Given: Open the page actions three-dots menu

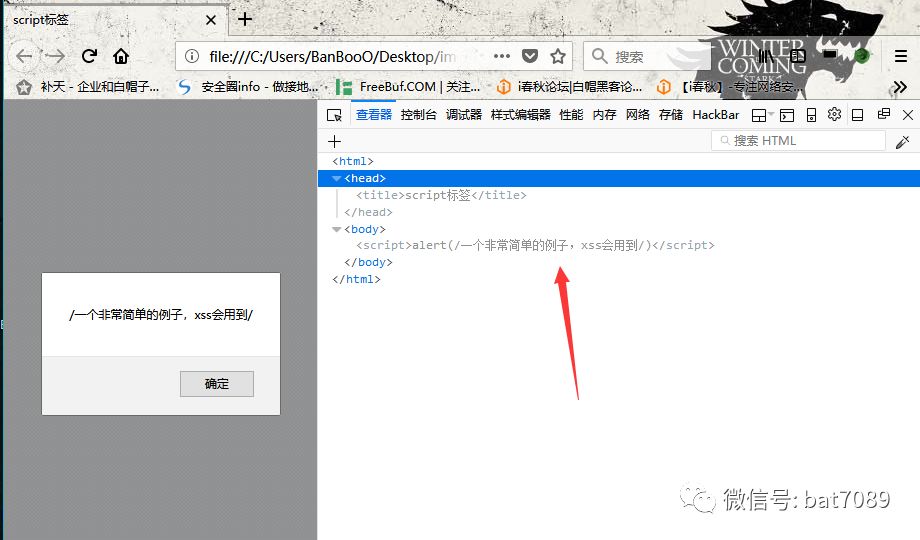Looking at the screenshot, I should (x=502, y=56).
